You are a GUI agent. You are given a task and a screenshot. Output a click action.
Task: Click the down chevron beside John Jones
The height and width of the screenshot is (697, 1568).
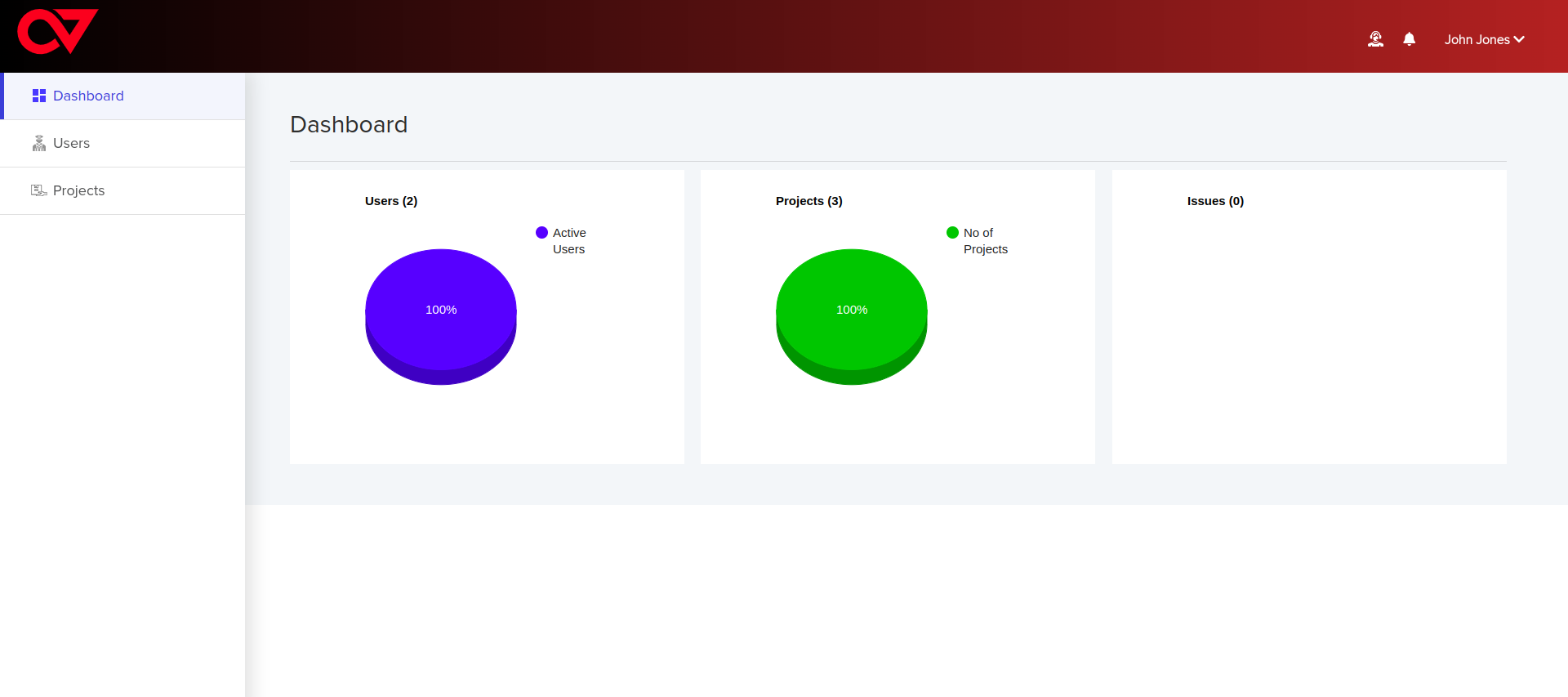pos(1519,39)
